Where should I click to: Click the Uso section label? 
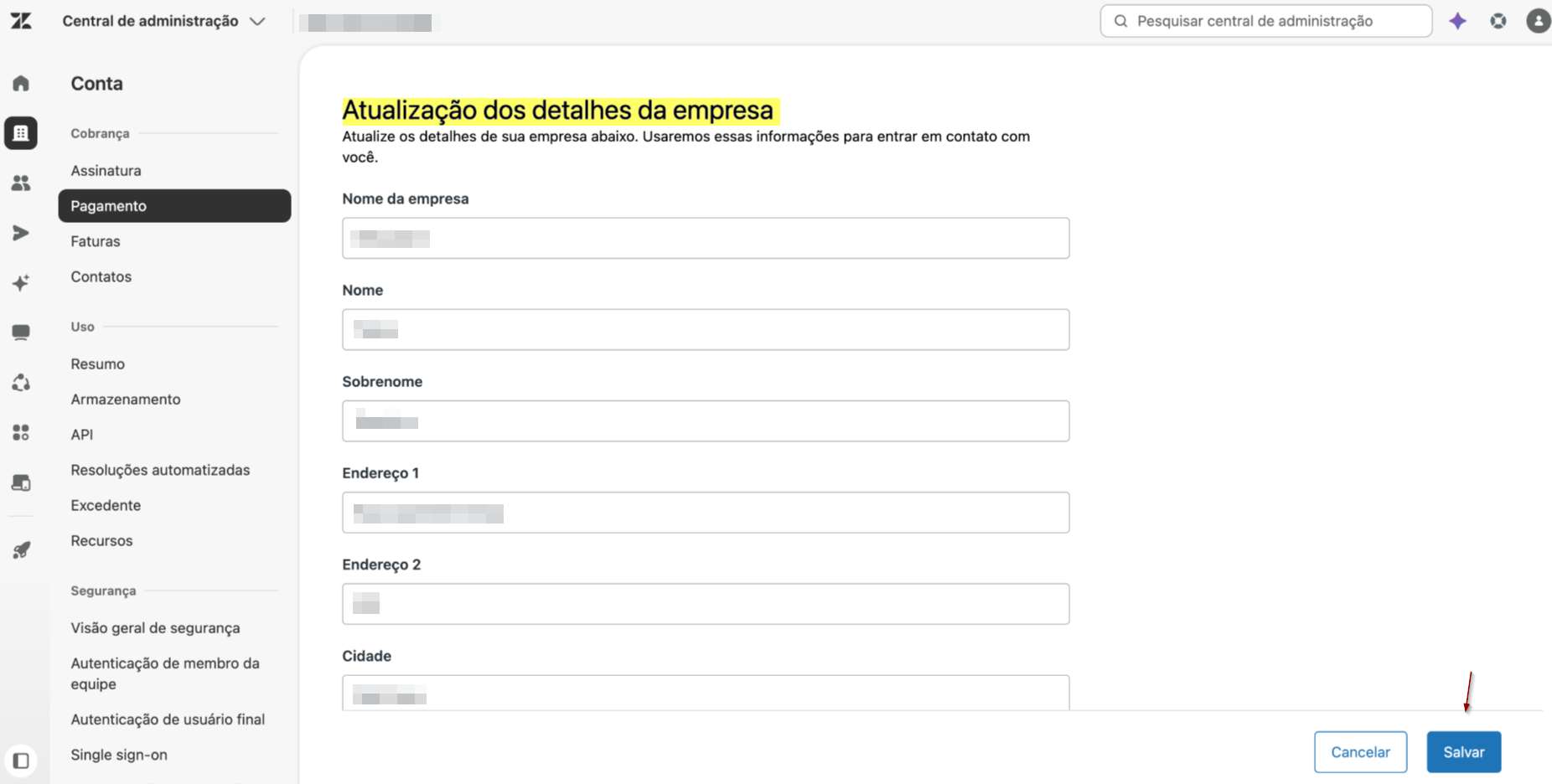(82, 327)
